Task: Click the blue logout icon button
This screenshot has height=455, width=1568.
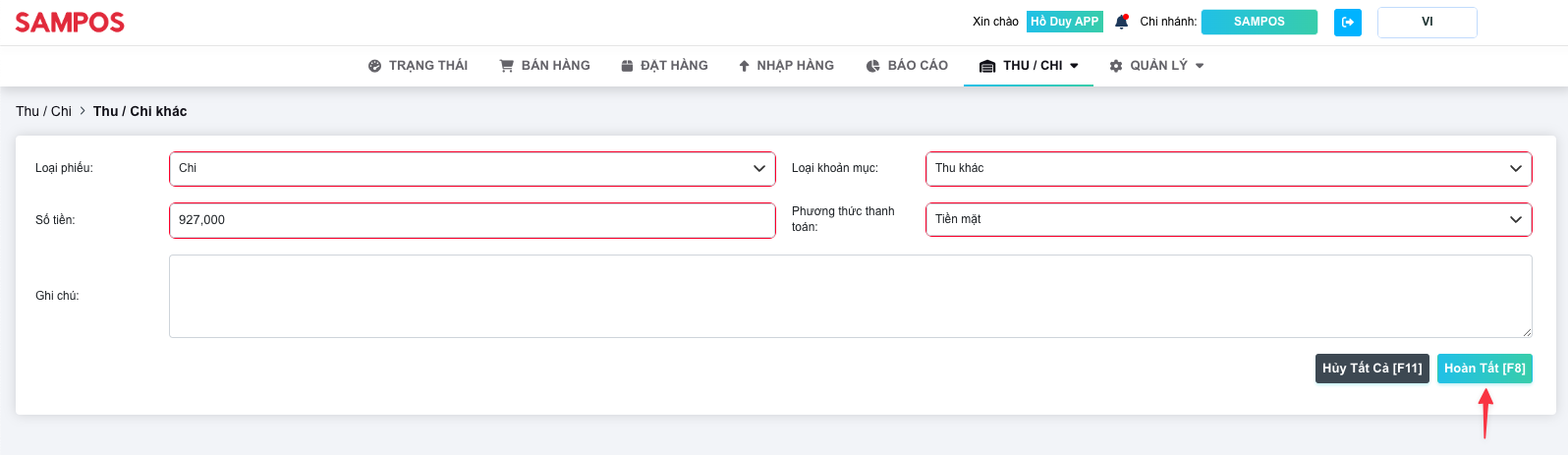Action: [1347, 22]
